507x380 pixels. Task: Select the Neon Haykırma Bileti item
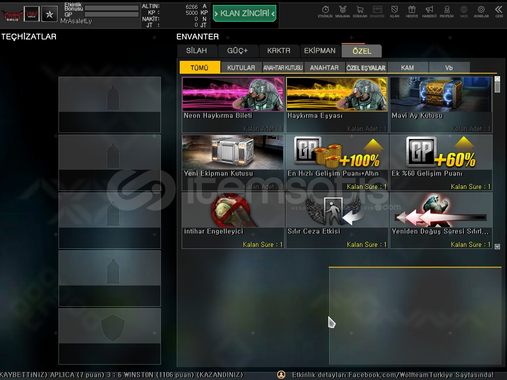[x=233, y=104]
